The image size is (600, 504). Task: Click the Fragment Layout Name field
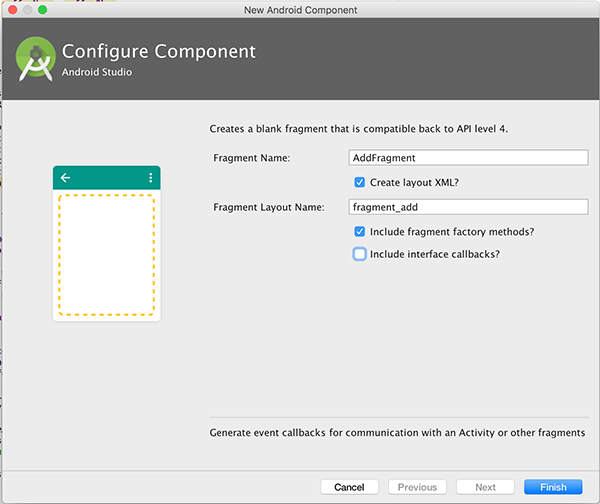point(468,207)
